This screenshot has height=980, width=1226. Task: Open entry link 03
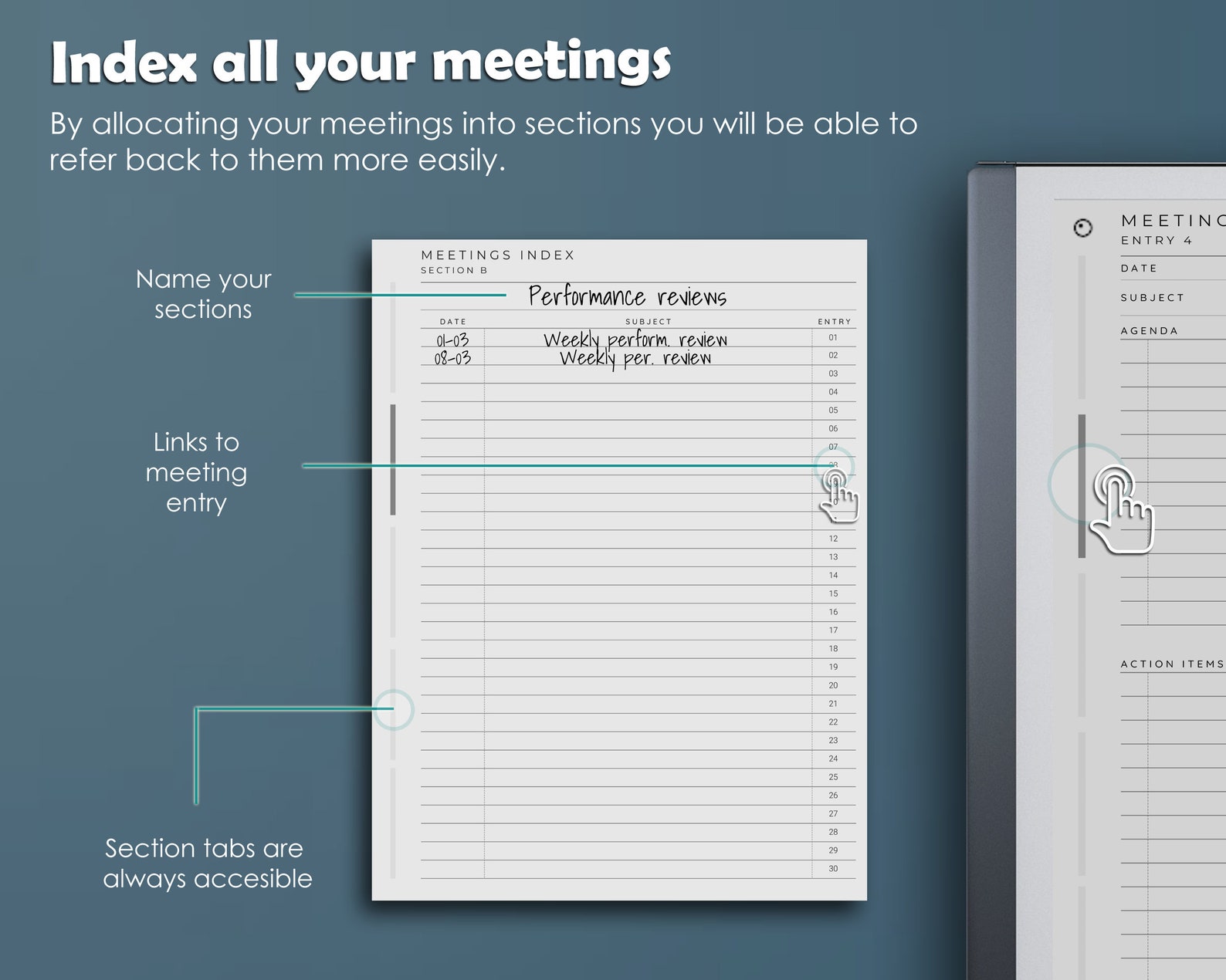coord(833,373)
